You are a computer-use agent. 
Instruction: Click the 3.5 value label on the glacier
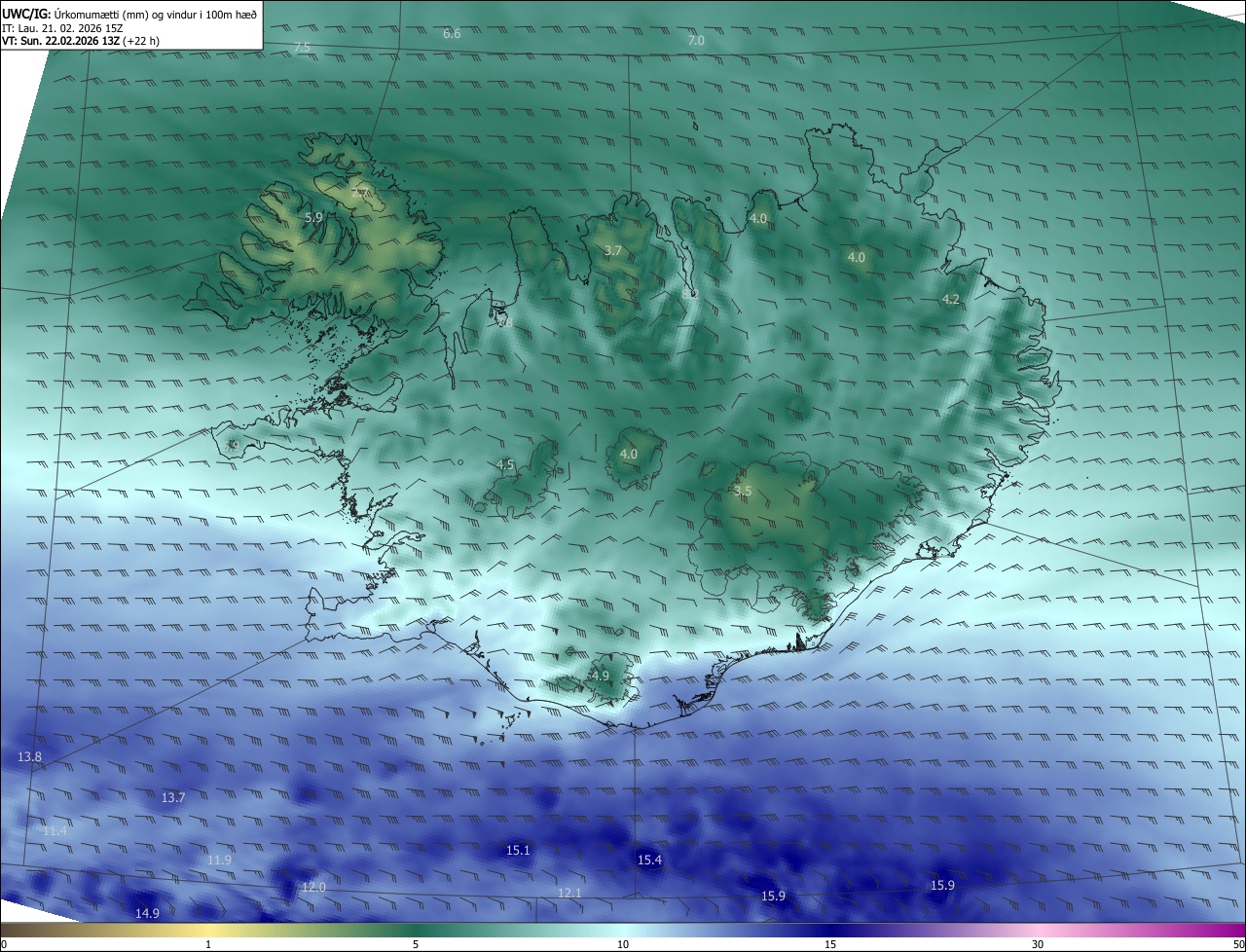pos(743,492)
